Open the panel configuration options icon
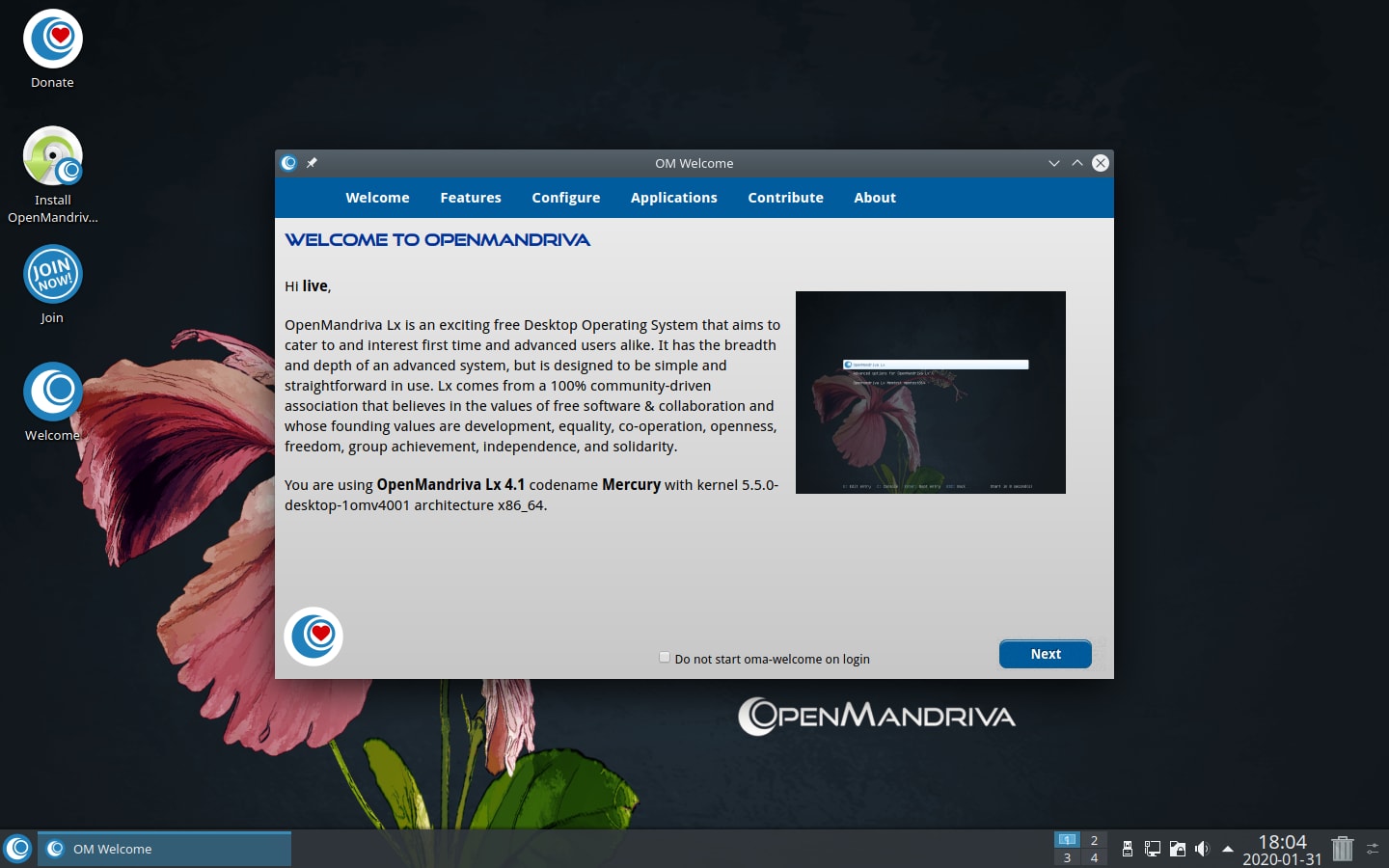 [1373, 849]
